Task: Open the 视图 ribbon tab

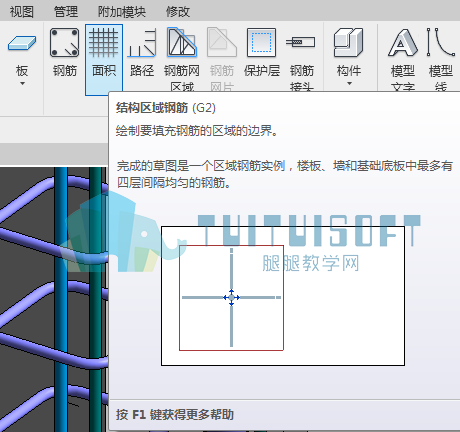Action: 22,12
